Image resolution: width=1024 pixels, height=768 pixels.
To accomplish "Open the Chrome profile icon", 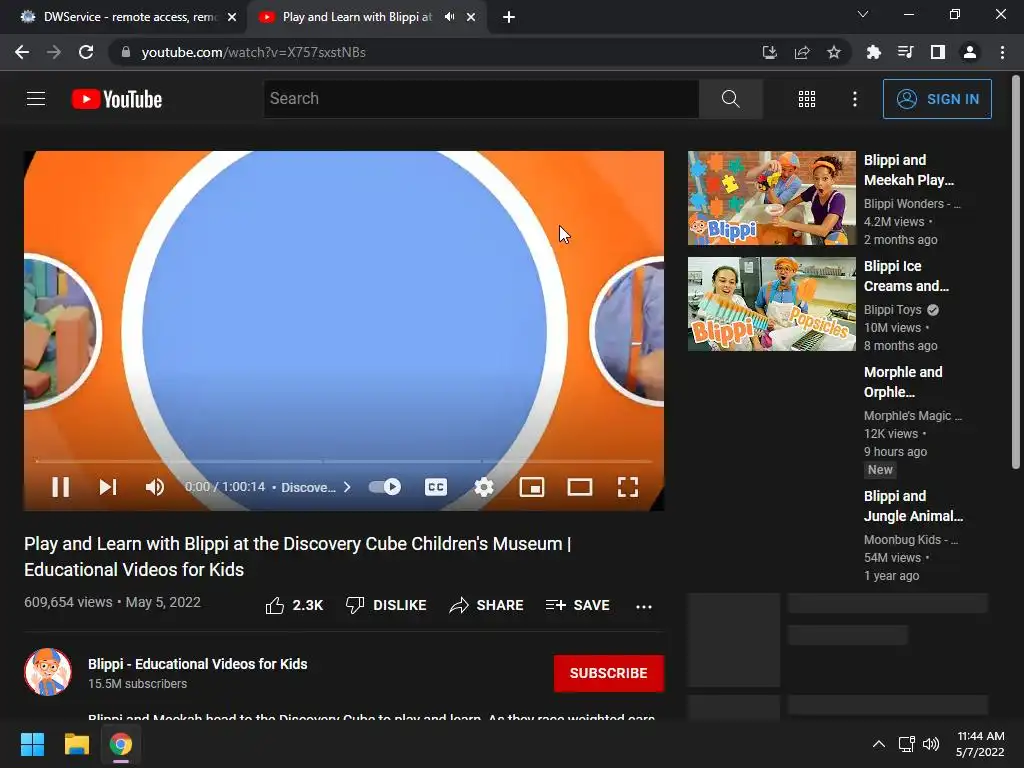I will tap(970, 52).
